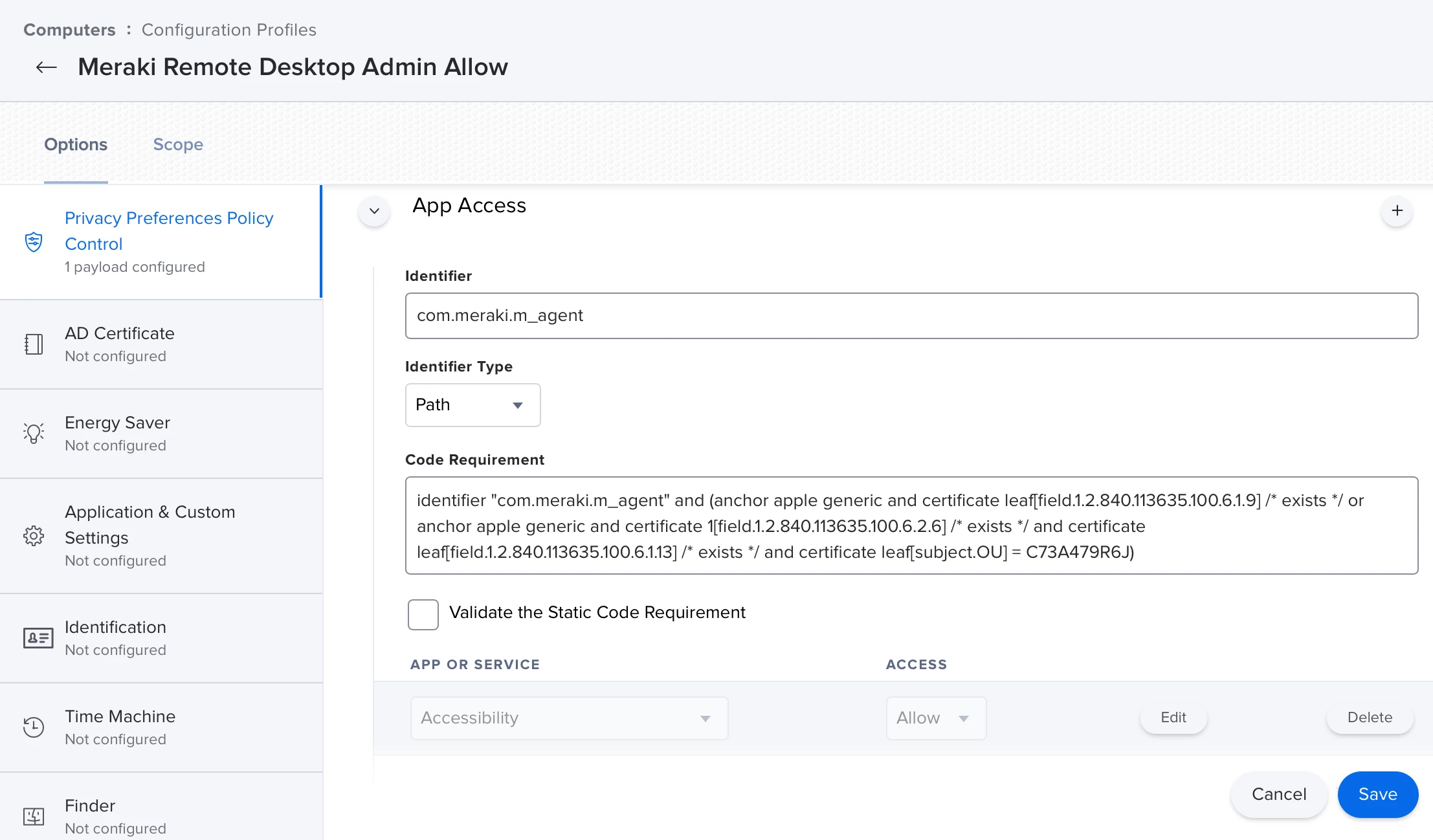1433x840 pixels.
Task: Click the '1 payload configured' text
Action: (135, 267)
